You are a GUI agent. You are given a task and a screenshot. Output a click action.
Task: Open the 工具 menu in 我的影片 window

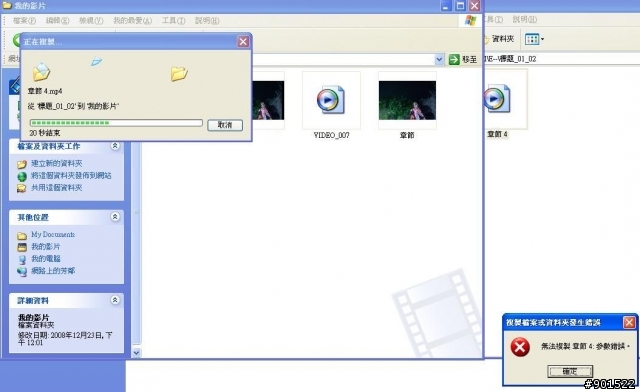click(x=173, y=20)
